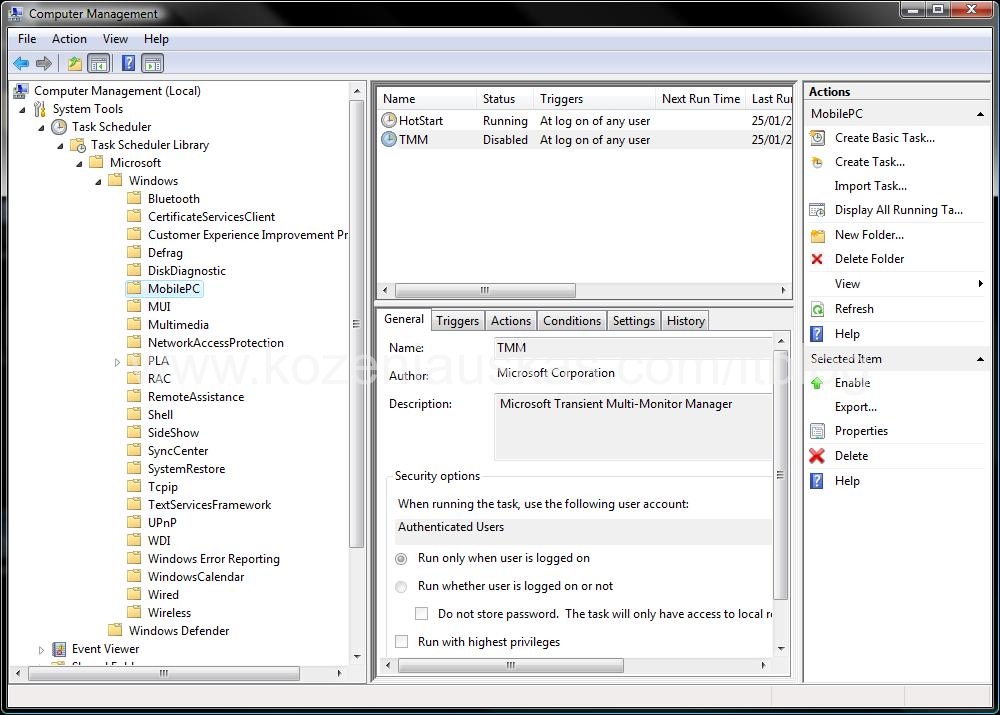This screenshot has height=715, width=1000.
Task: Open the Help menu in menu bar
Action: 156,39
